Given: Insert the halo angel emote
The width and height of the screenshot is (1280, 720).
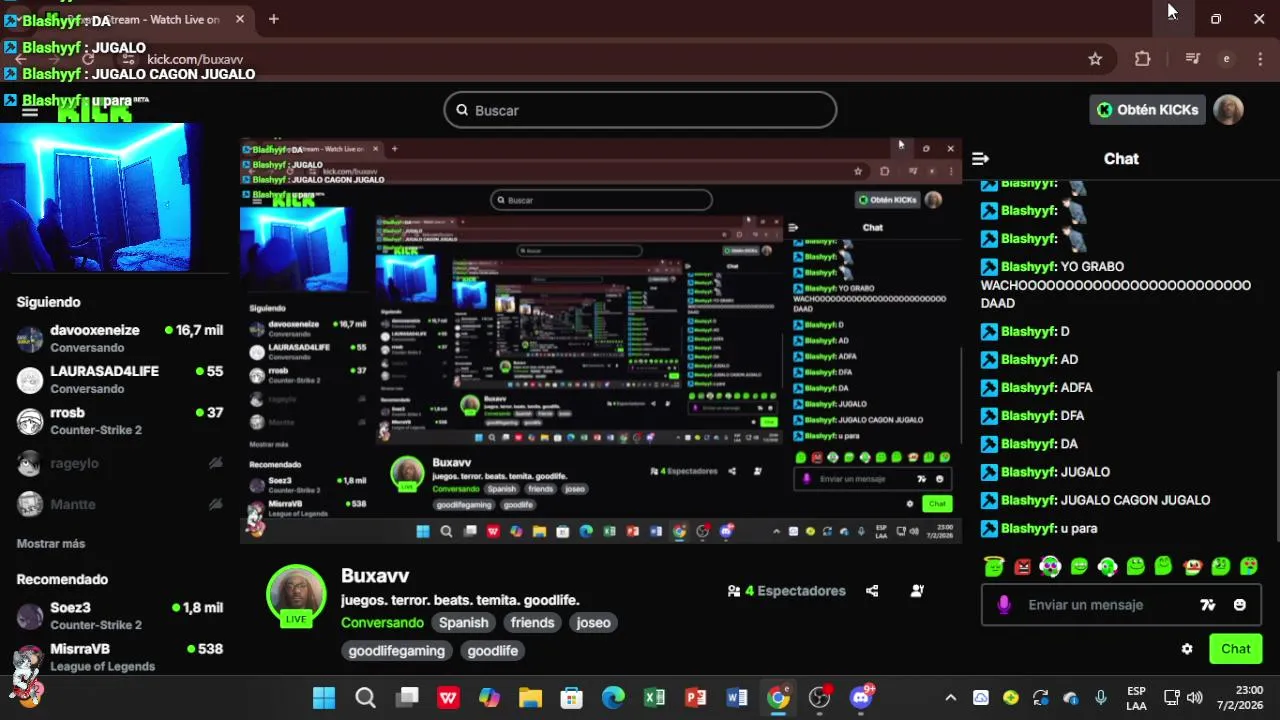Looking at the screenshot, I should (x=993, y=566).
